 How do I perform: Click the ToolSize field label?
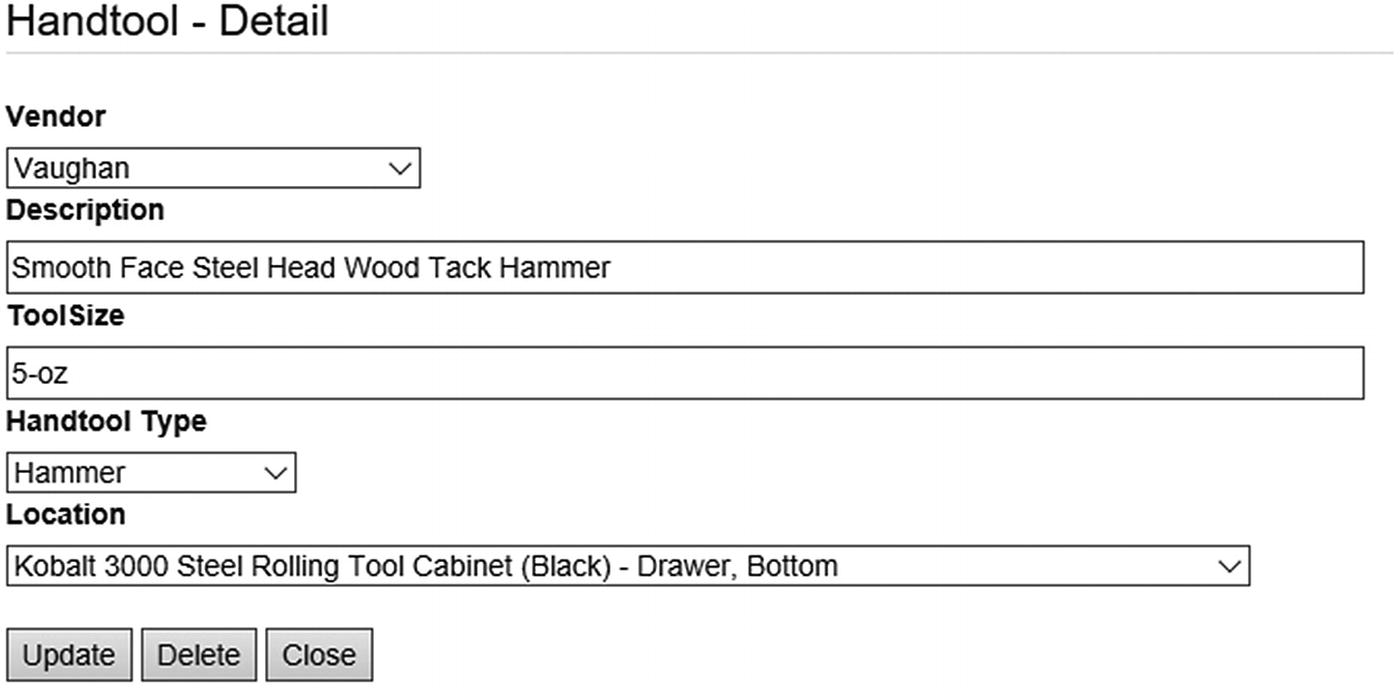[x=65, y=316]
